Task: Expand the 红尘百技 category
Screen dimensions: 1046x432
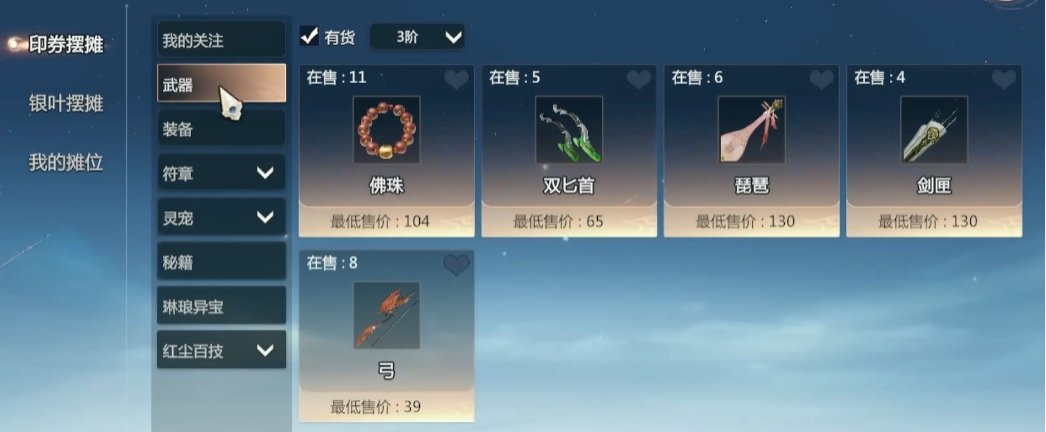Action: click(x=221, y=350)
